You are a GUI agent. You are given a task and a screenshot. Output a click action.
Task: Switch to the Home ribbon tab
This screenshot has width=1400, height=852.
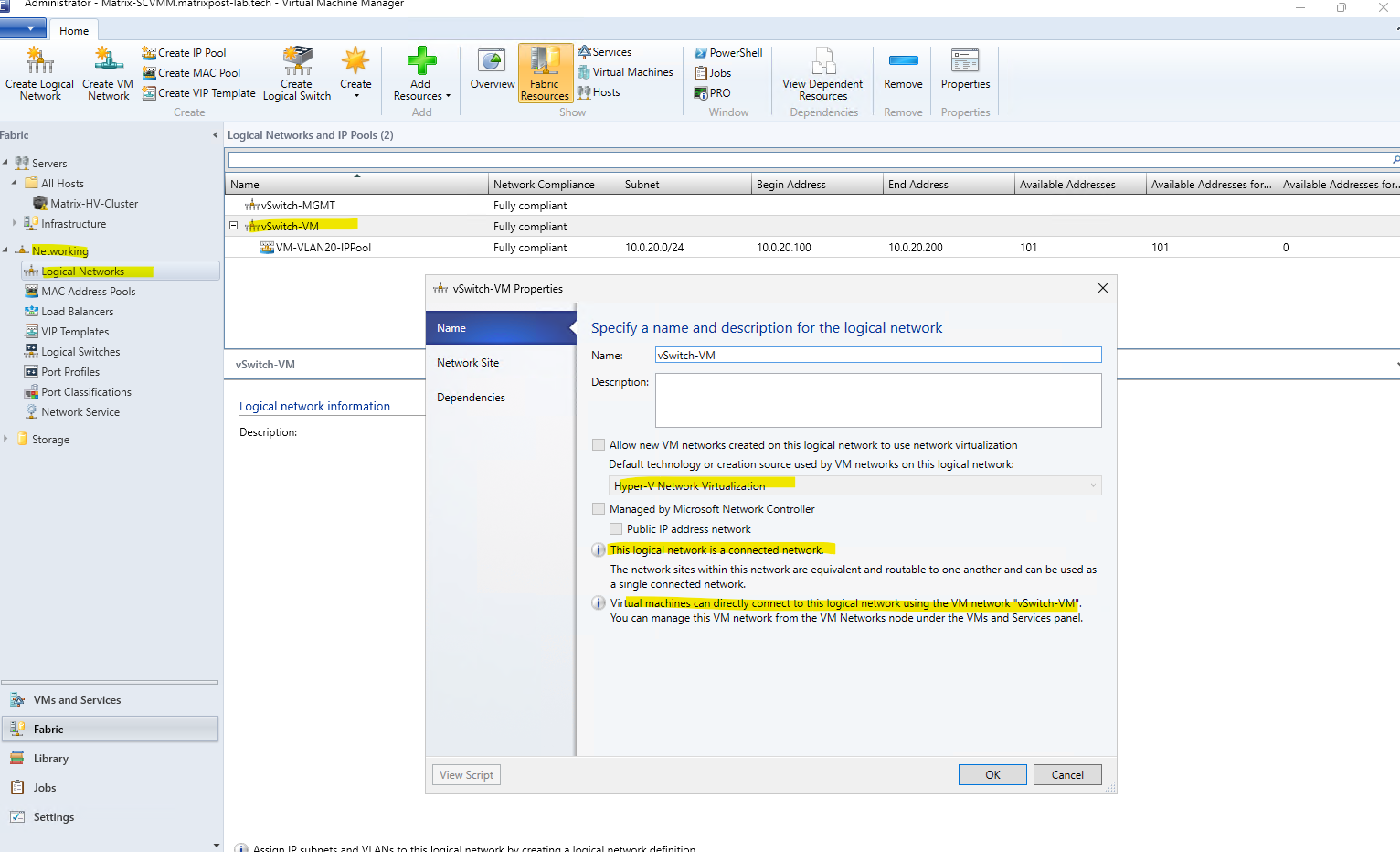pyautogui.click(x=74, y=30)
